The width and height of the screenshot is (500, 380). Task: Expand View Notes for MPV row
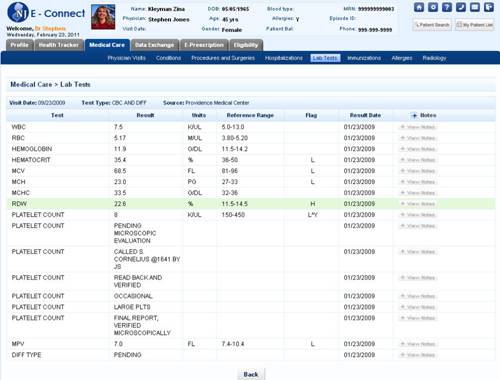pyautogui.click(x=418, y=344)
